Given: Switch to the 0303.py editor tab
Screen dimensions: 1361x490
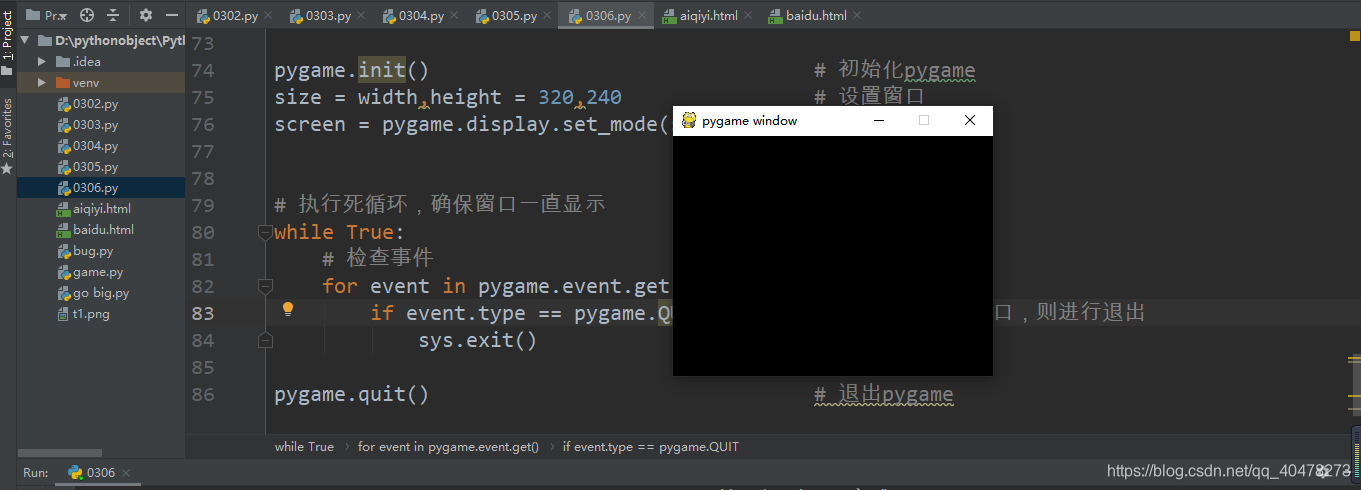Looking at the screenshot, I should coord(326,16).
